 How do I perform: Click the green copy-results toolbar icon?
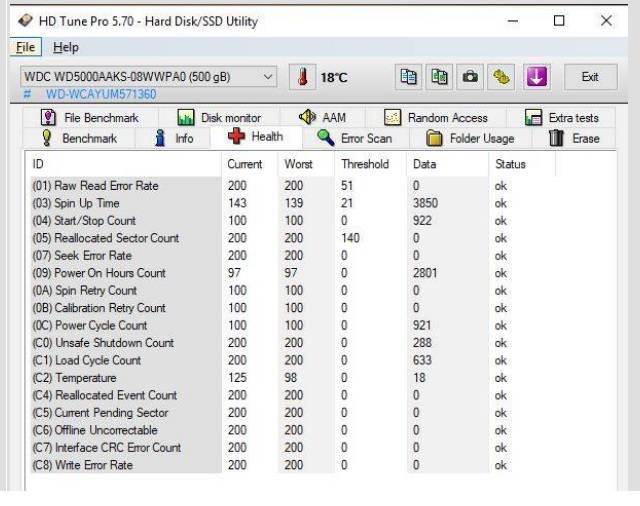click(x=439, y=77)
